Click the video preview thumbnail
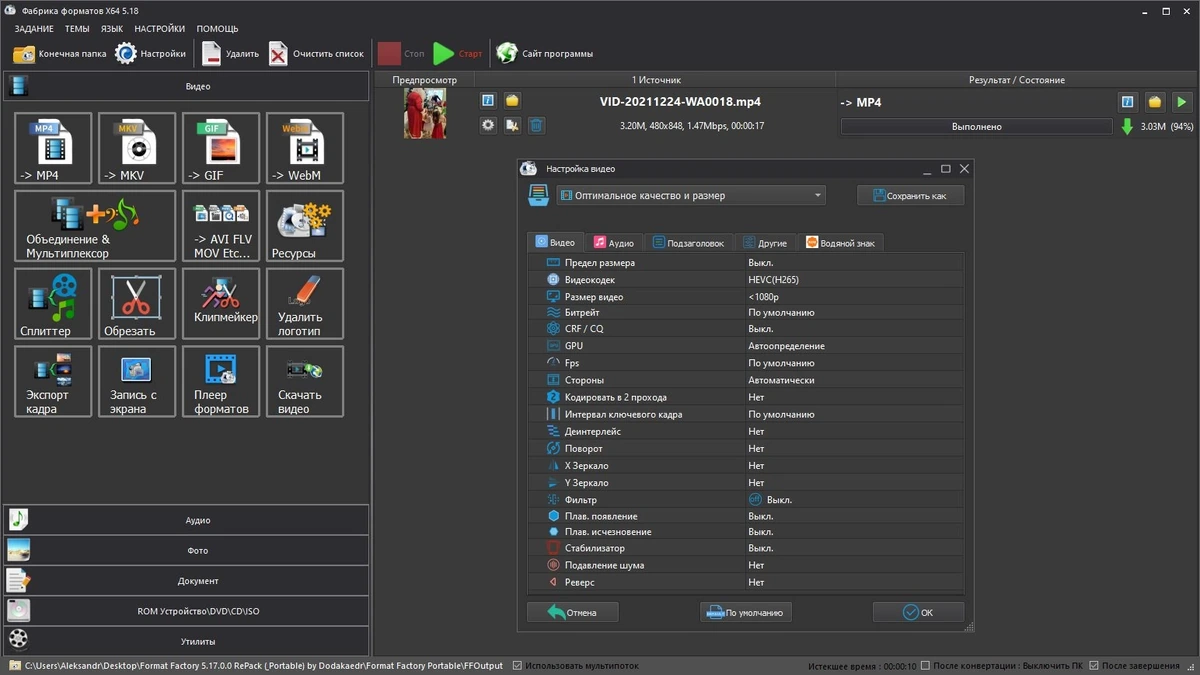This screenshot has height=675, width=1200. pos(425,113)
